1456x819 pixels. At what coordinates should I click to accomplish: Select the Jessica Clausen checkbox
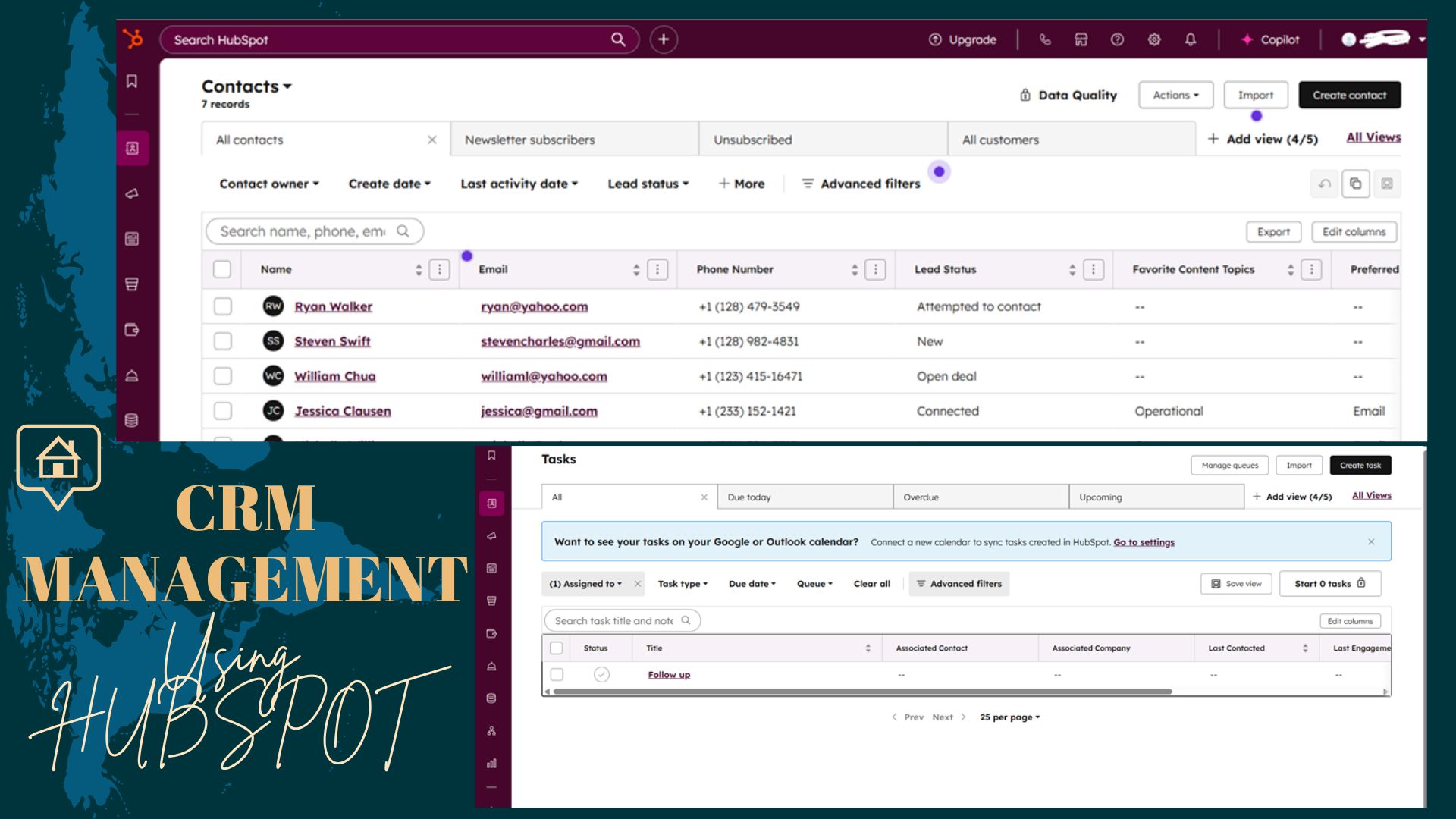(222, 411)
